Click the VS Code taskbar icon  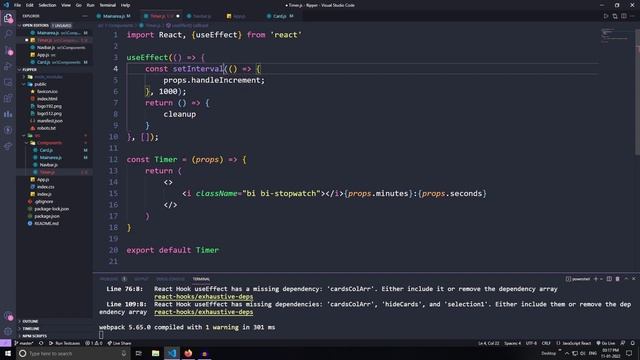pyautogui.click(x=172, y=353)
